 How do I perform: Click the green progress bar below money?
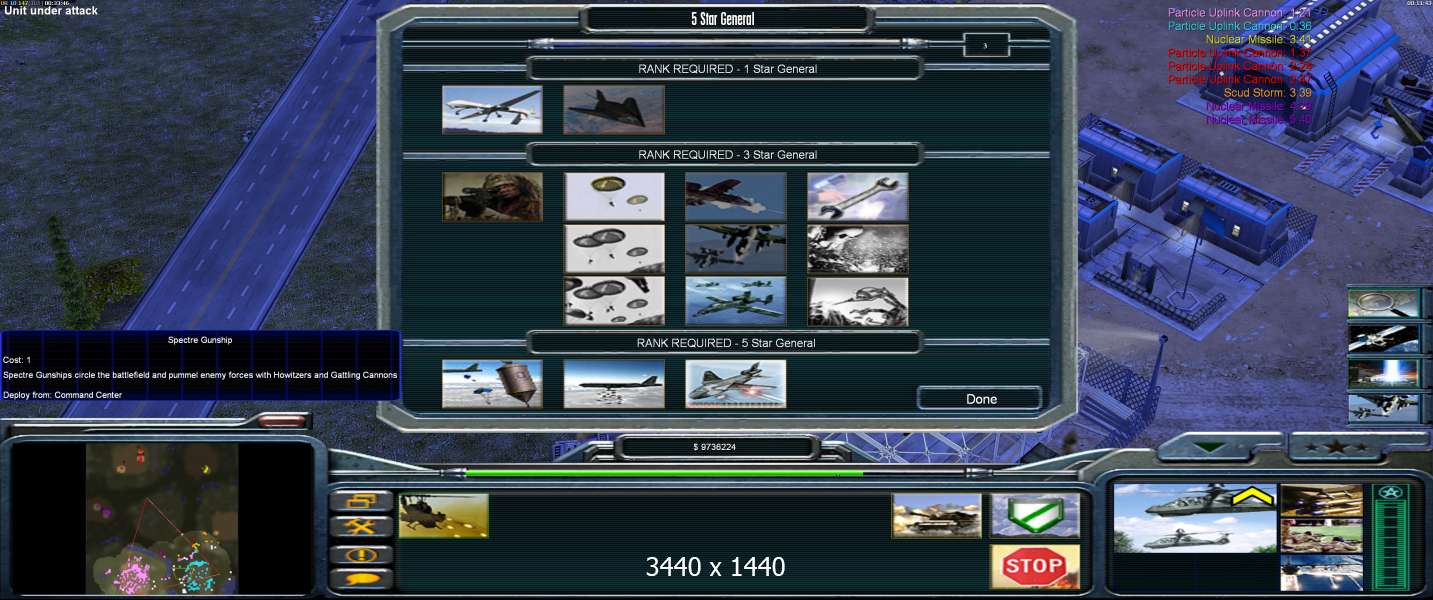tap(665, 473)
